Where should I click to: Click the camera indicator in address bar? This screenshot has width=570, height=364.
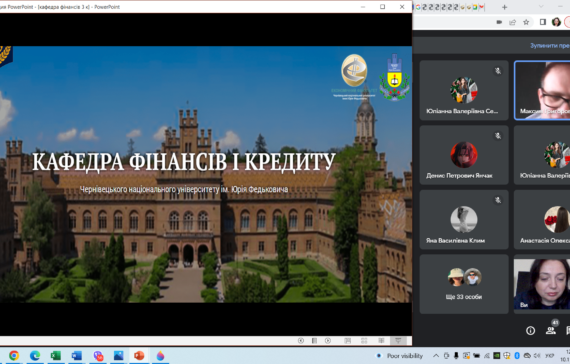coord(499,22)
